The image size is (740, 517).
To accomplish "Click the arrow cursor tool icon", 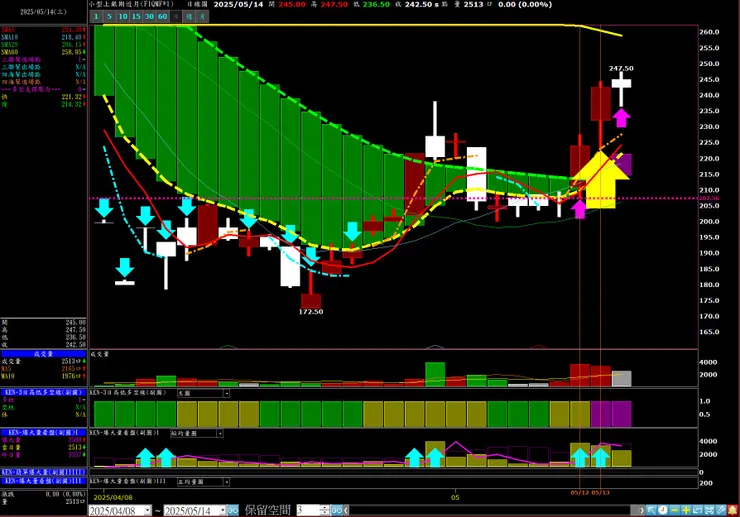I will tap(651, 510).
